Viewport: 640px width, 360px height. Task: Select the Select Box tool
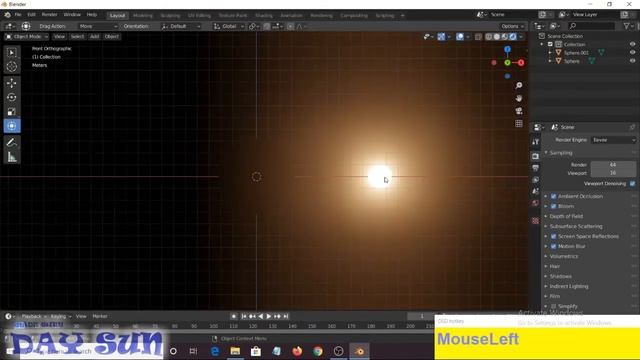12,53
